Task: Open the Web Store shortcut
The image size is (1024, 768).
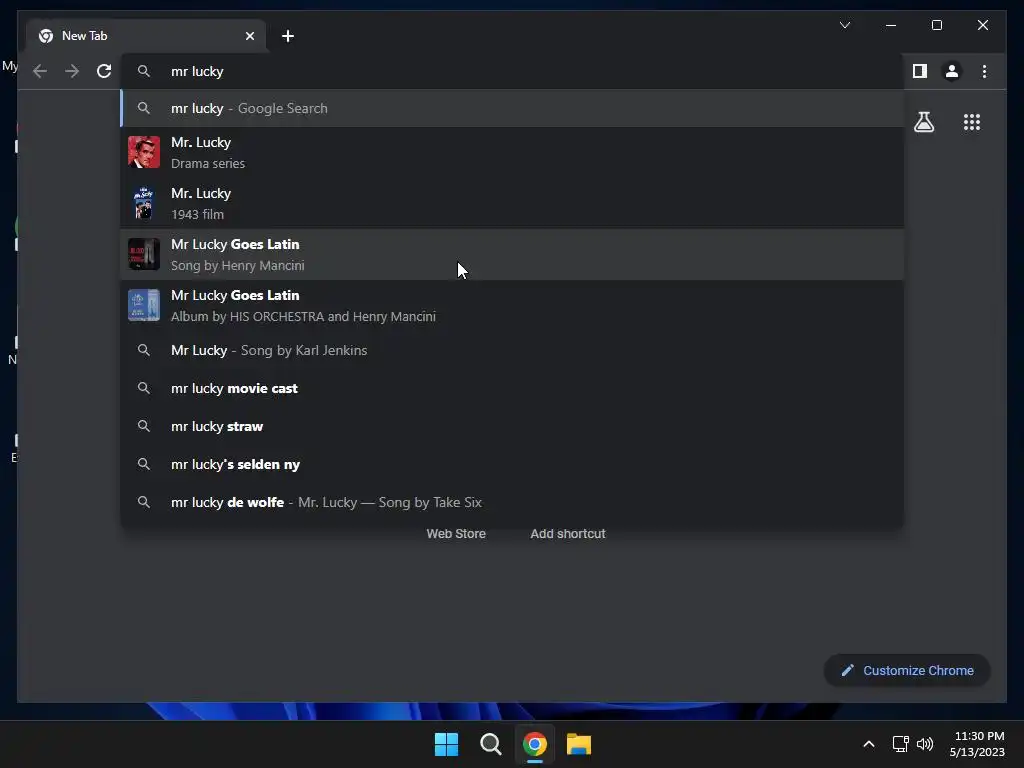Action: pos(456,534)
